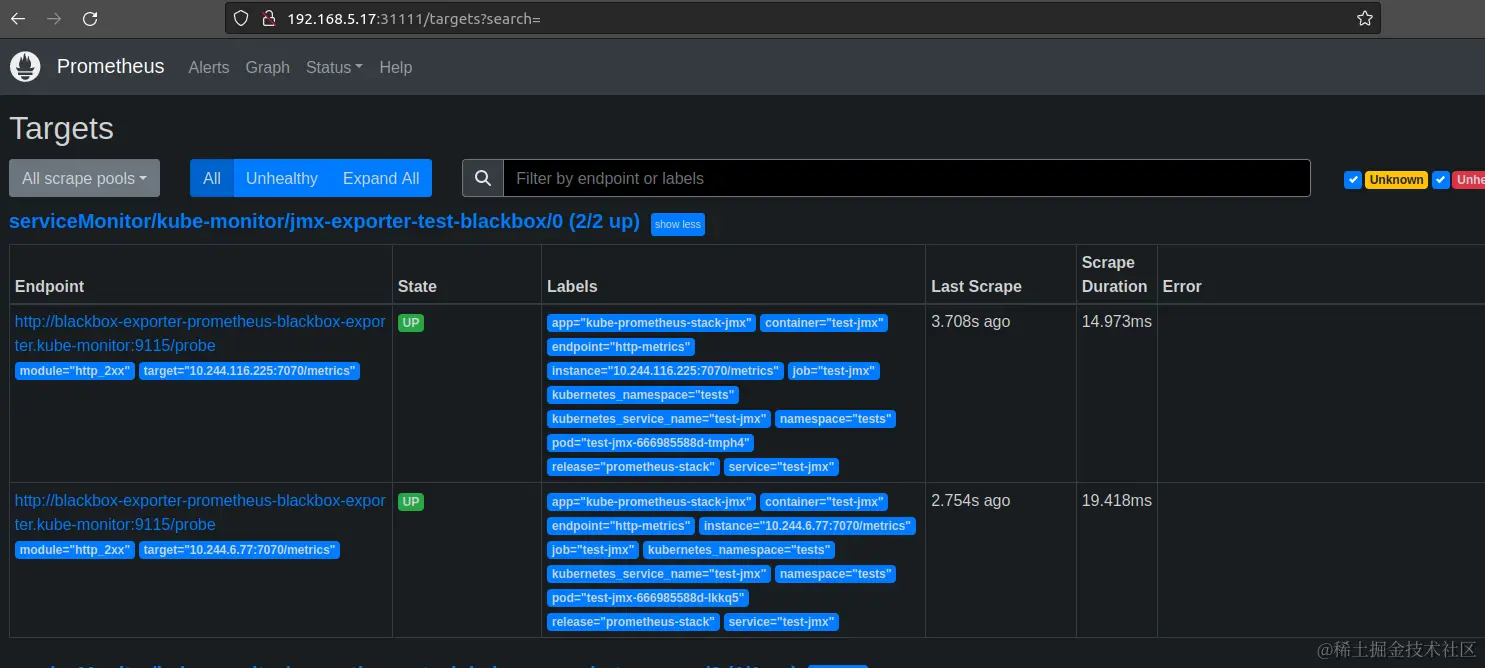
Task: Click the 19.418ms scrape duration value
Action: point(1117,500)
